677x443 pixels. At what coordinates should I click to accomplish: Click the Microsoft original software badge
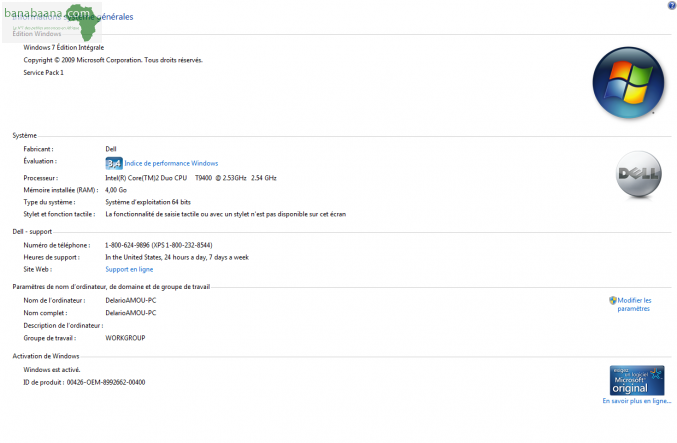tap(637, 380)
